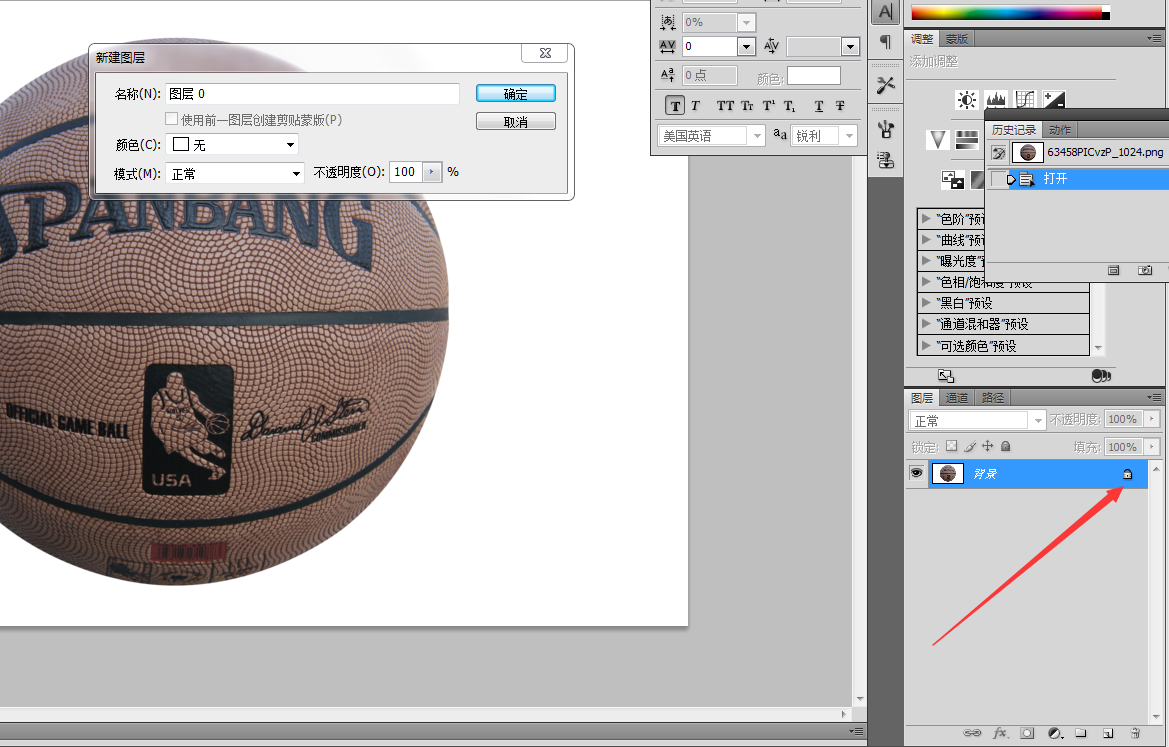Toggle the all caps TT text style
The image size is (1169, 747).
pos(725,106)
